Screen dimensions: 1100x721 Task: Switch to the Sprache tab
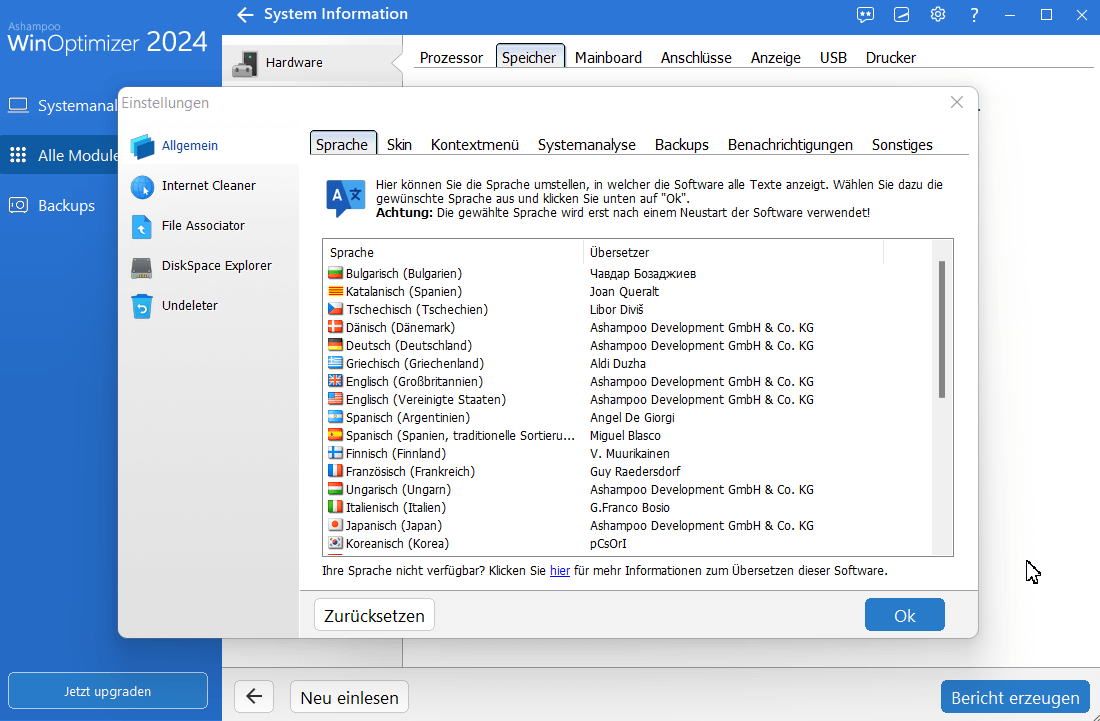point(342,144)
